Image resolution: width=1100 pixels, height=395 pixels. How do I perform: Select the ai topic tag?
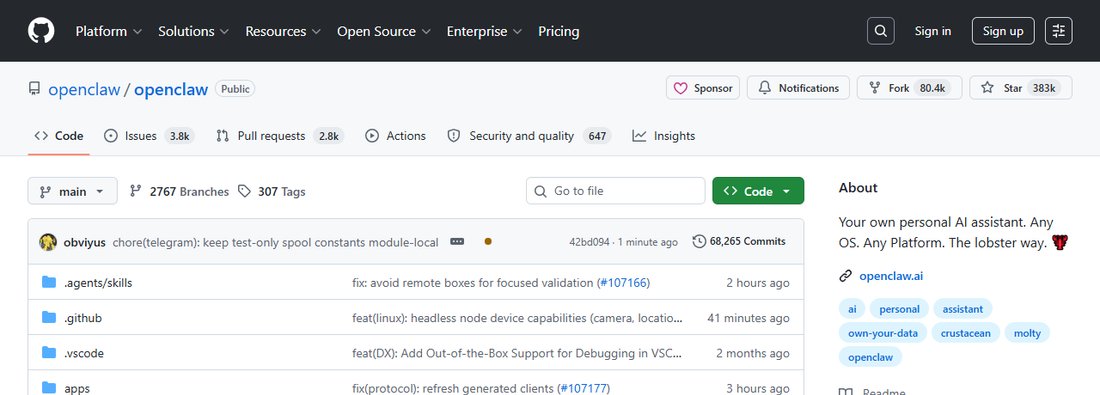point(852,309)
